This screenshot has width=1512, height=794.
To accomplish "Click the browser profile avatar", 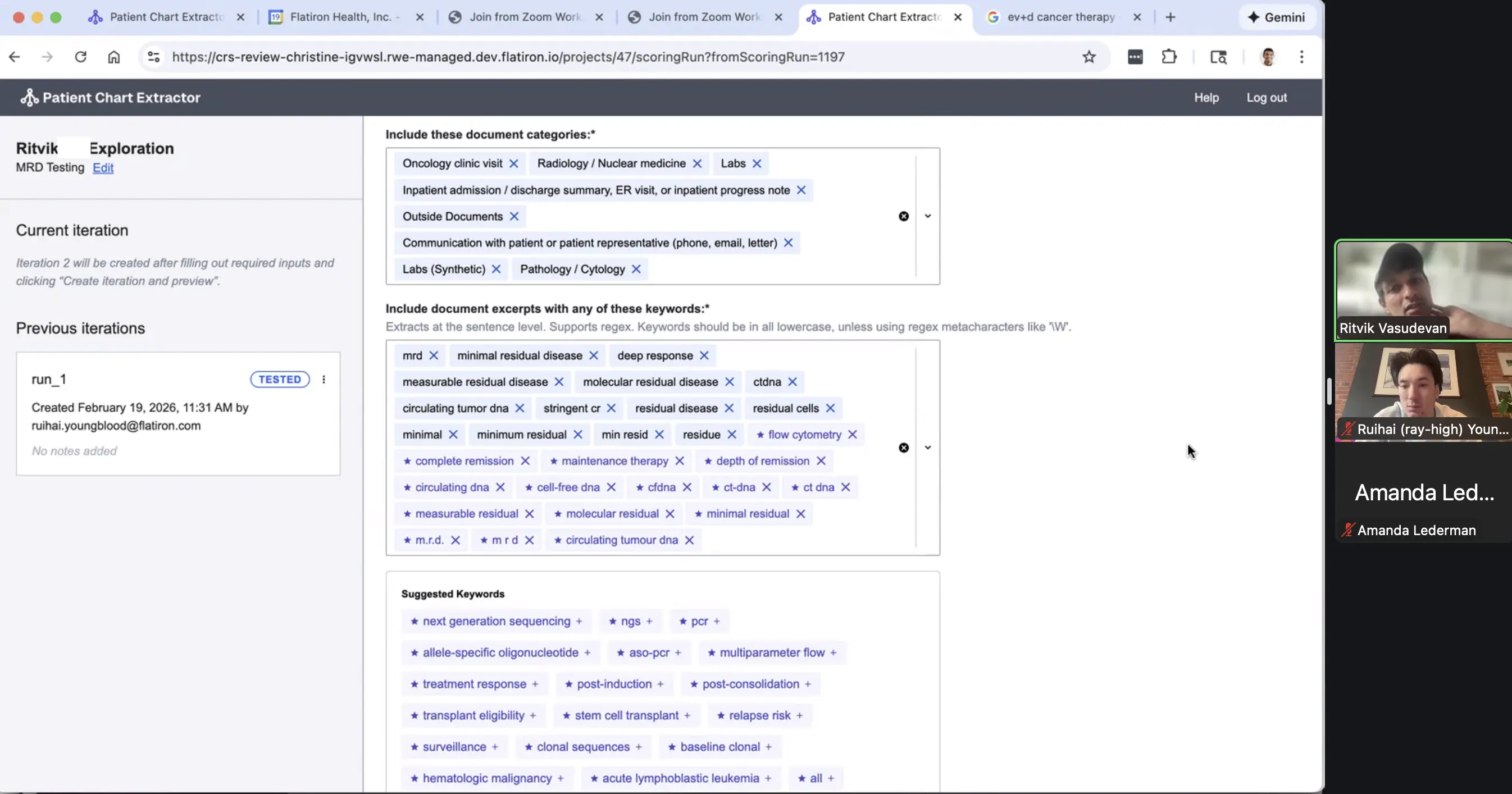I will coord(1268,57).
